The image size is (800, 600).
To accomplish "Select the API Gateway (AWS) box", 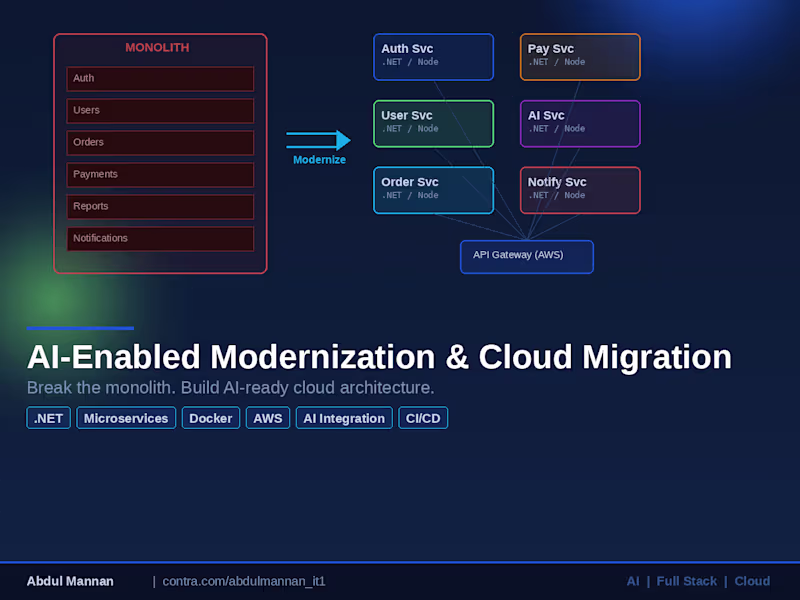I will 527,257.
